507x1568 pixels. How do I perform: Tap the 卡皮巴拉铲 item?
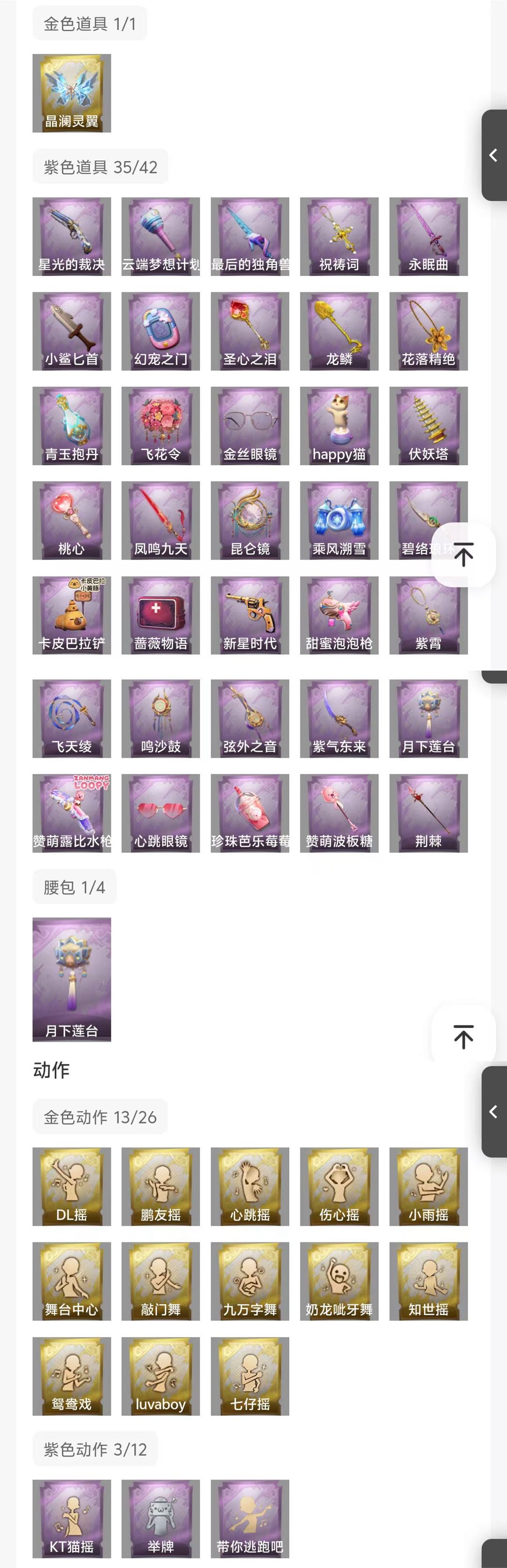72,616
